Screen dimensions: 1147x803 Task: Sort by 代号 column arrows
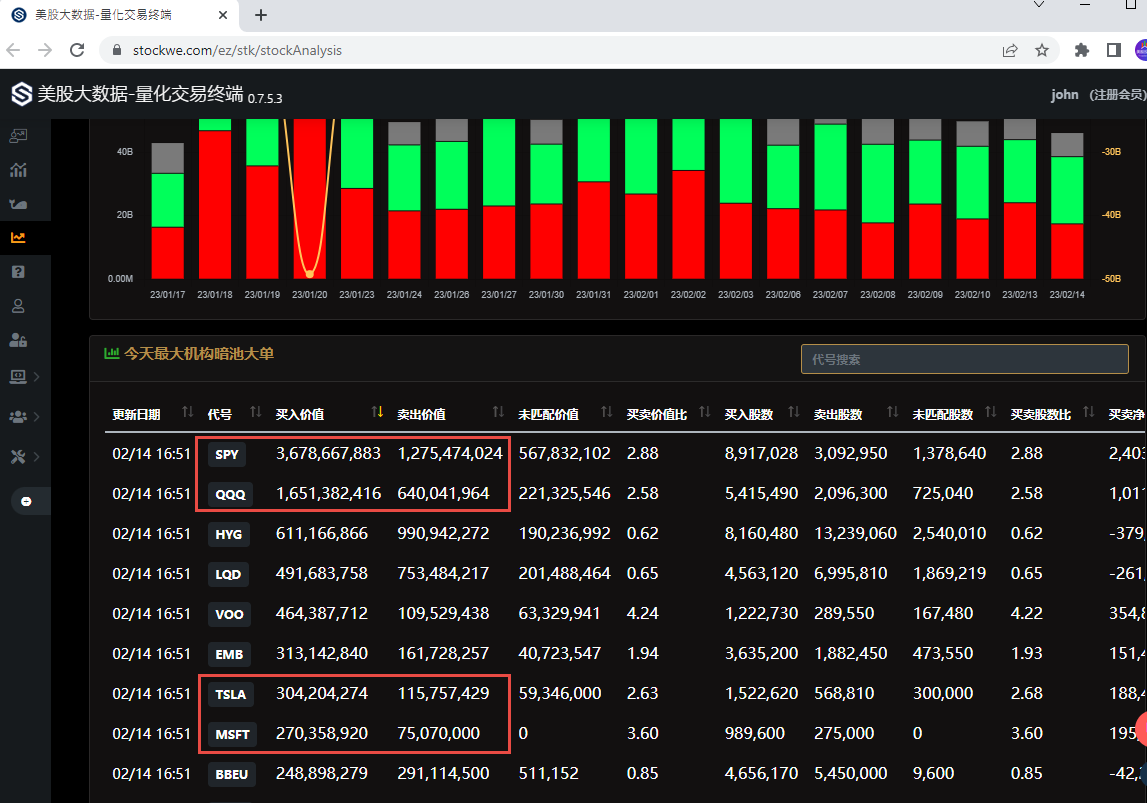click(x=255, y=412)
